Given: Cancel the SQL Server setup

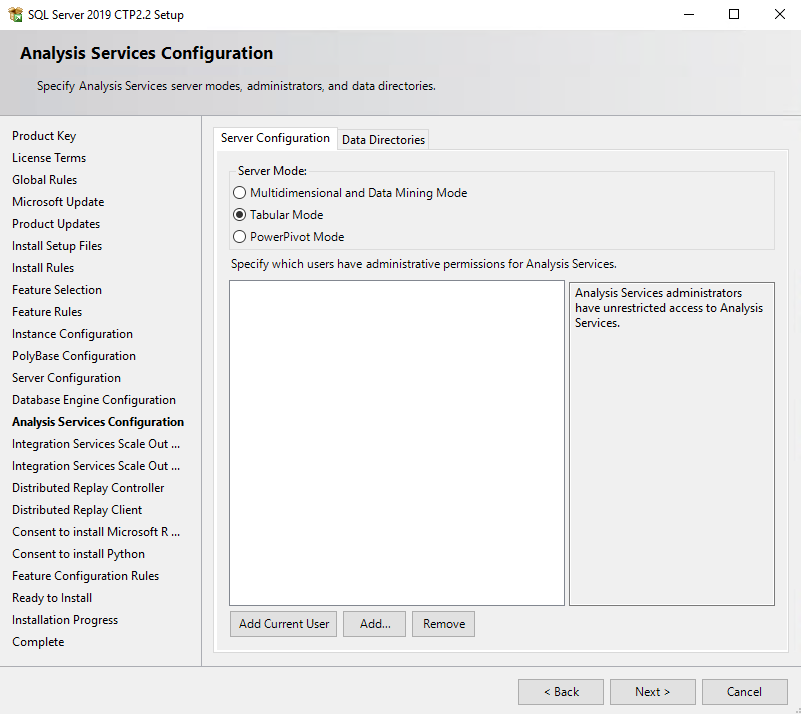Looking at the screenshot, I should (745, 692).
